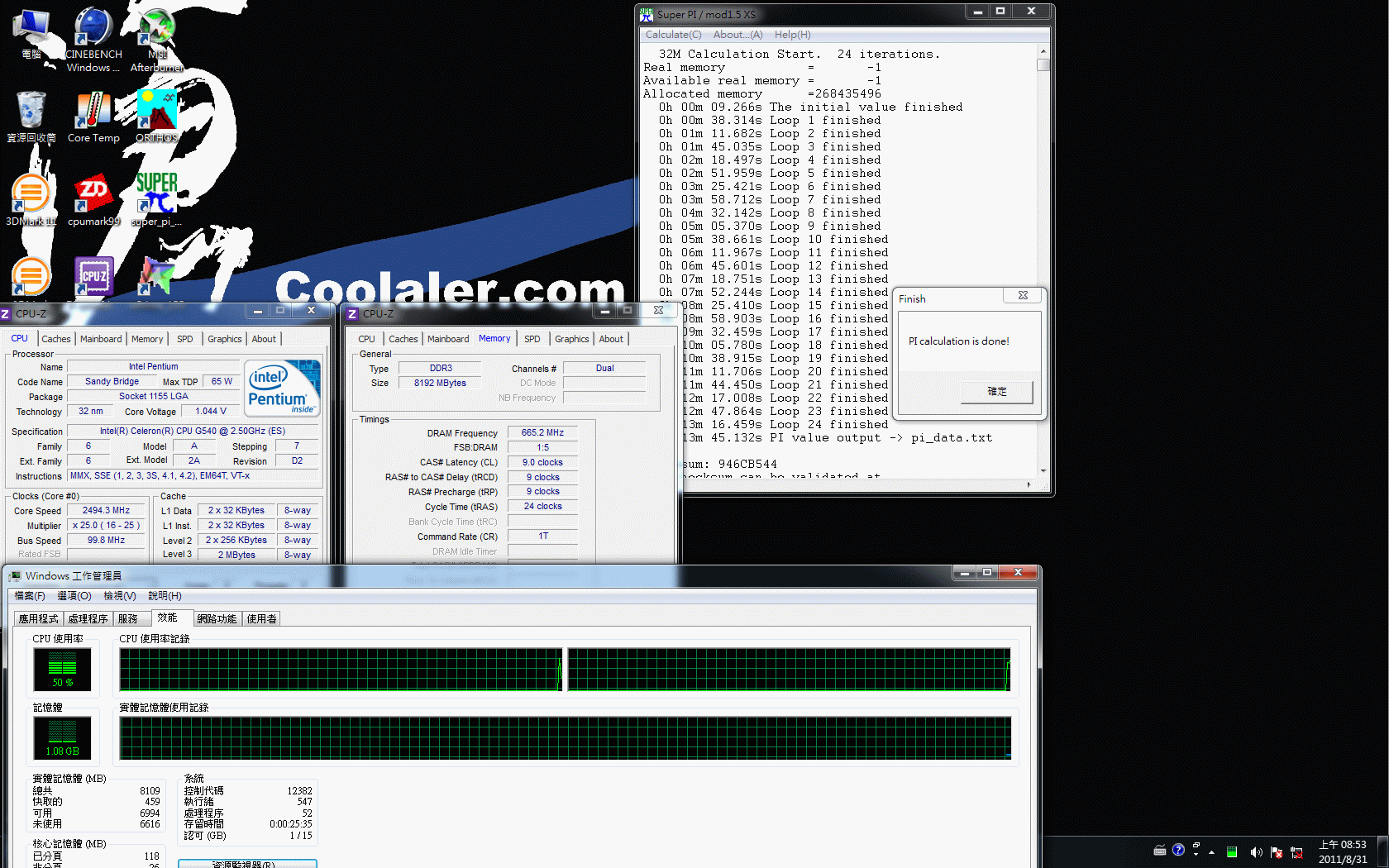Open the purple CPU-Z desktop shortcut
1389x868 pixels.
click(x=93, y=277)
